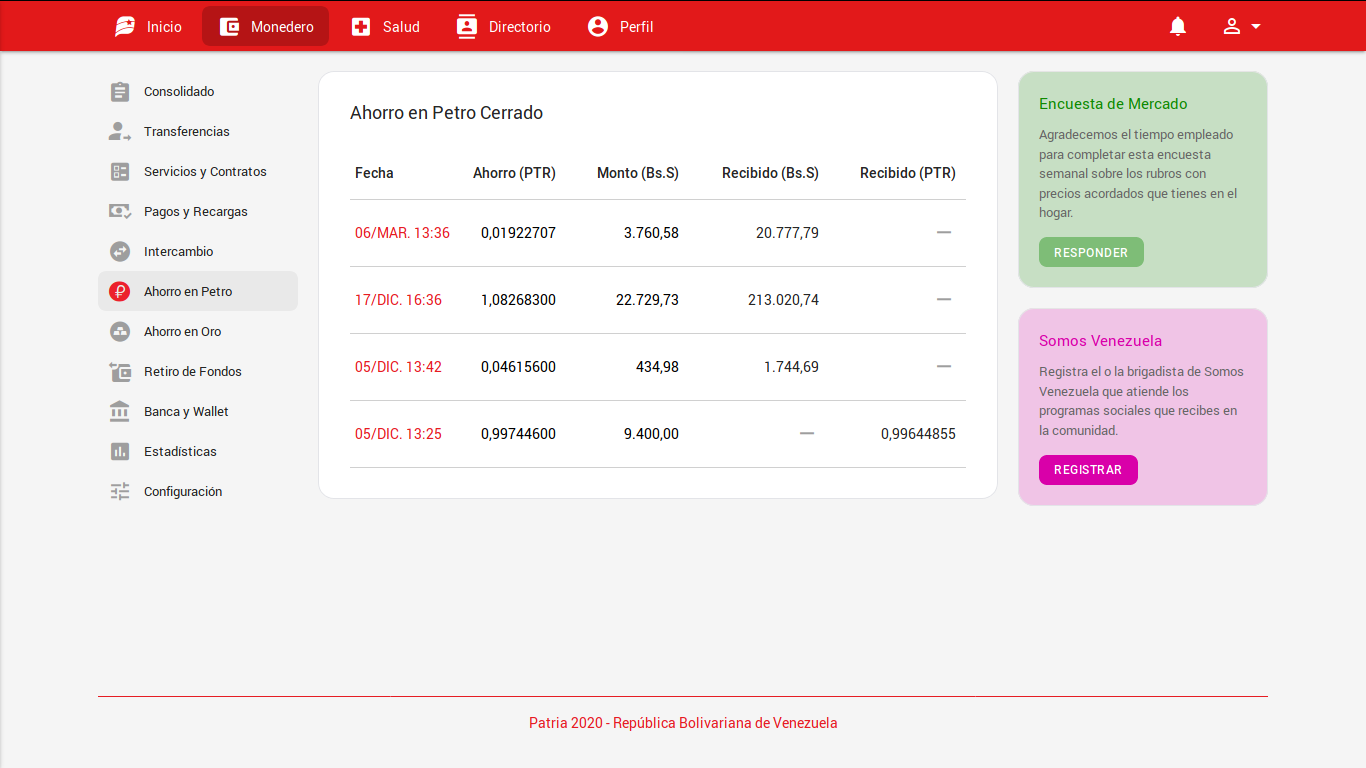The image size is (1366, 768).
Task: Open the user account dropdown
Action: click(1241, 27)
